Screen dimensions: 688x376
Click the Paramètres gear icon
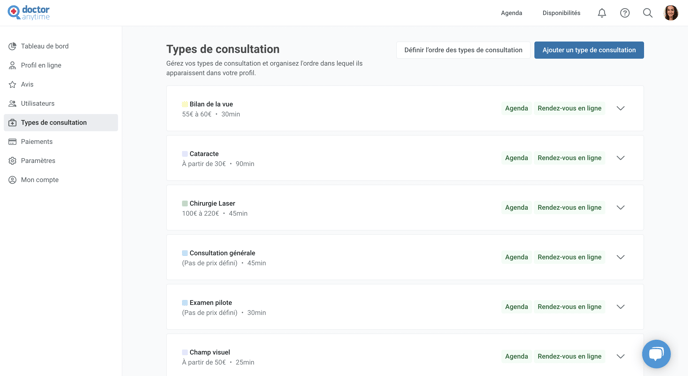point(12,161)
